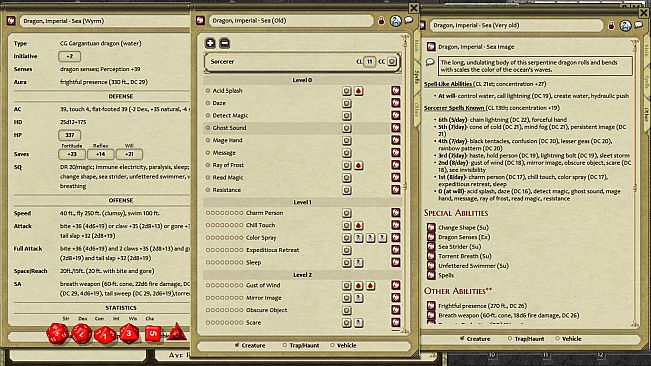Click the Fortitude +23 save button

click(x=72, y=154)
